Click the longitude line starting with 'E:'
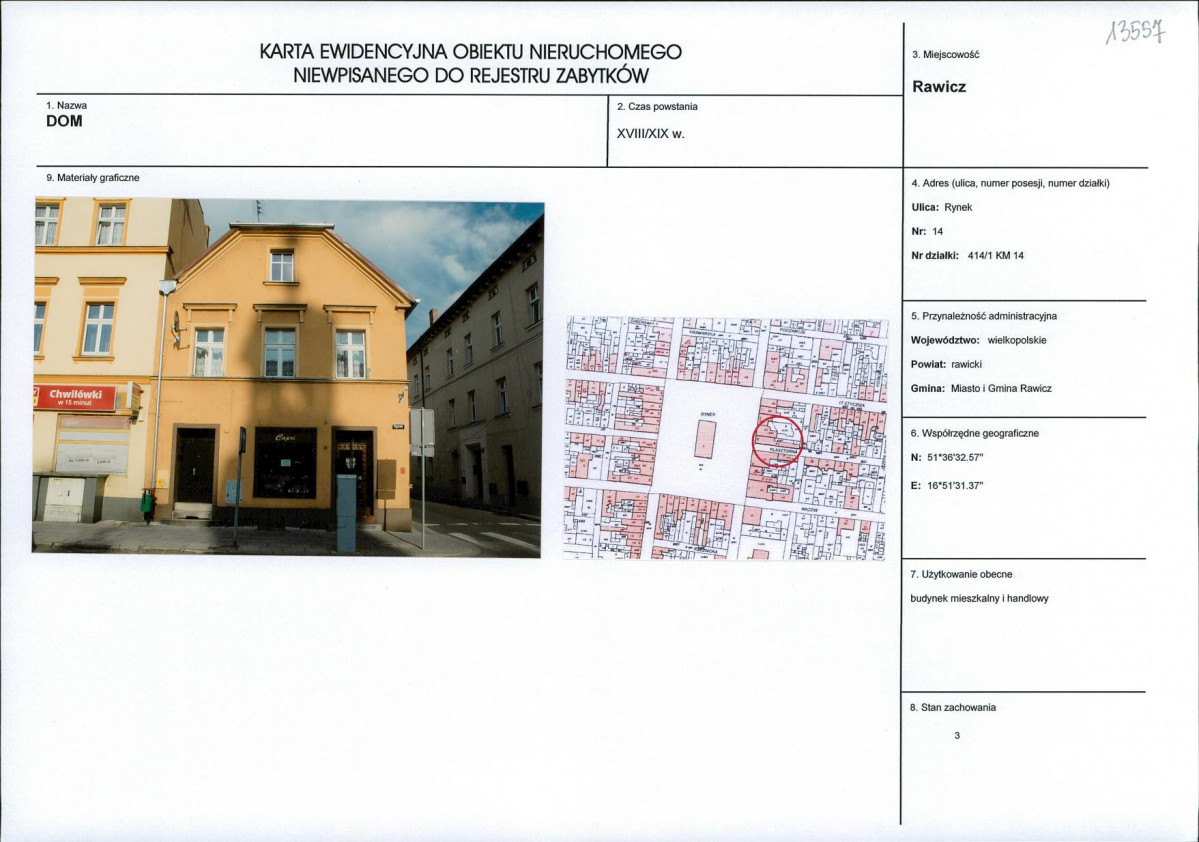This screenshot has height=842, width=1199. click(947, 485)
